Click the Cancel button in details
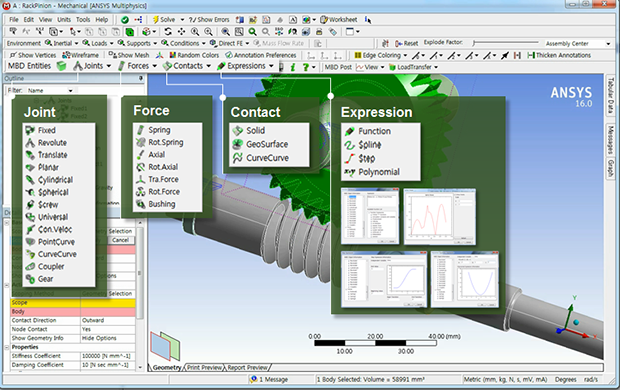The image size is (620, 390). point(121,240)
